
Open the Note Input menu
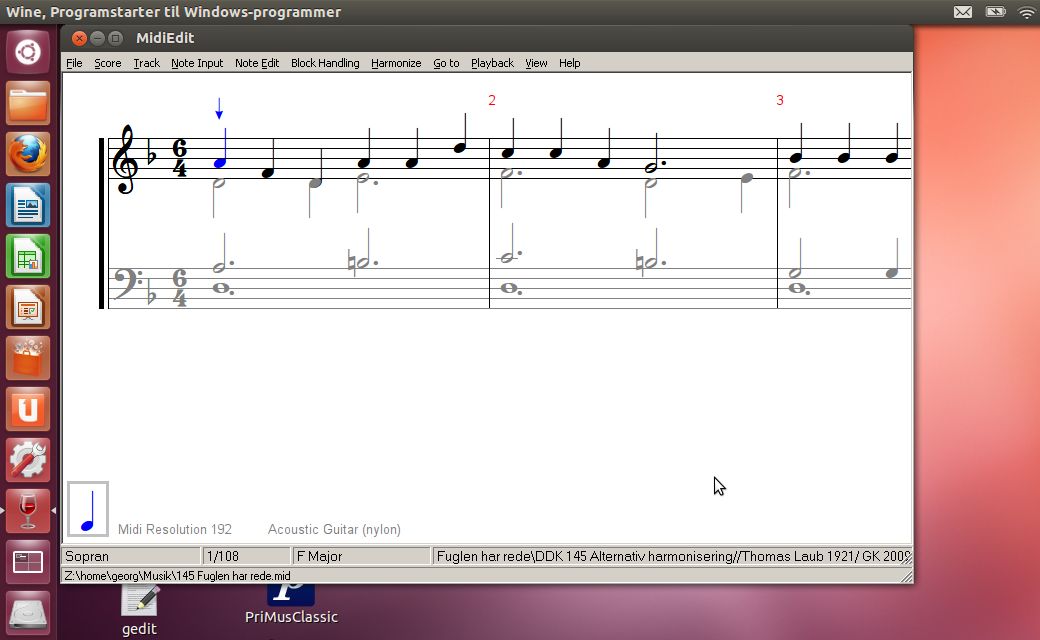197,63
